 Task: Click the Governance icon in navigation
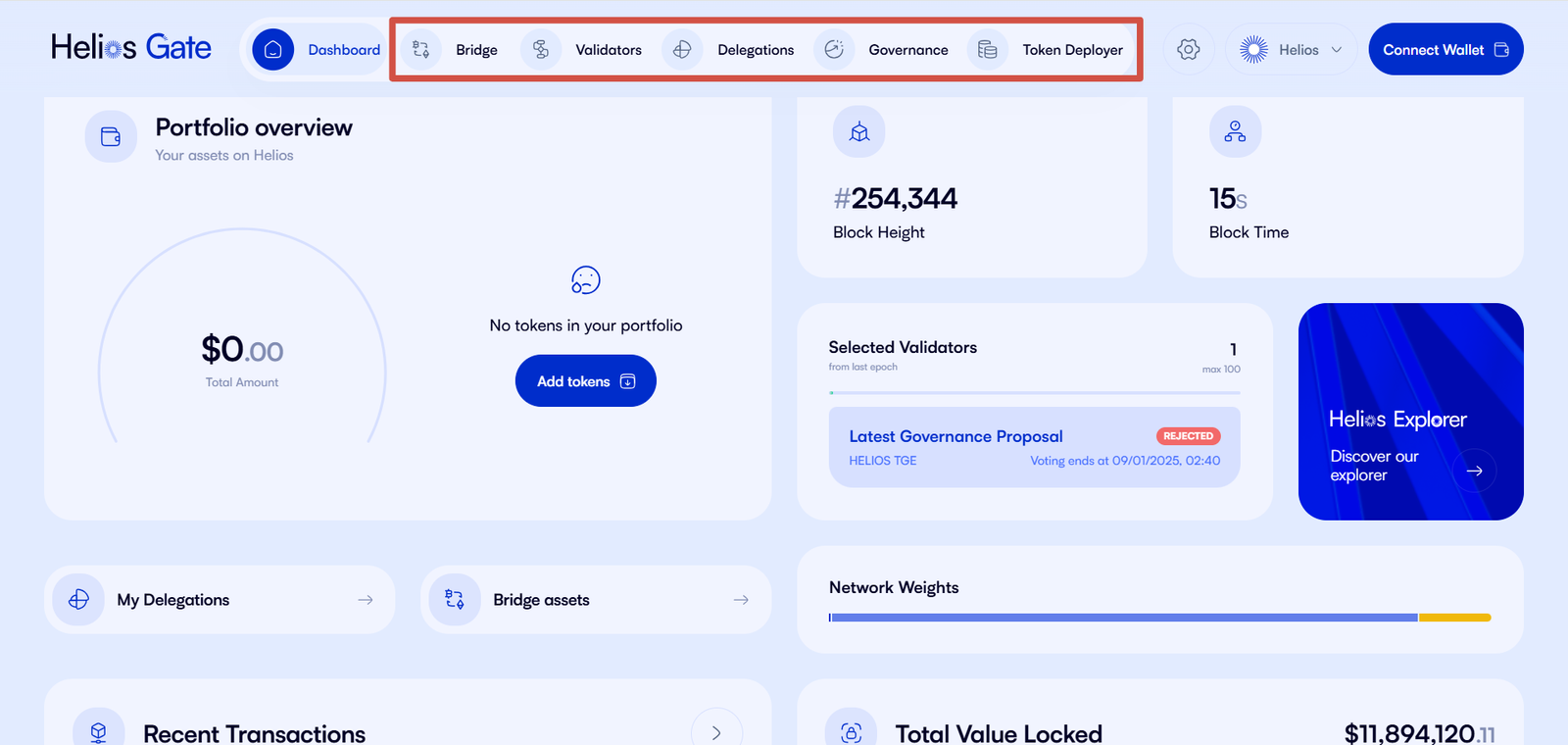pos(834,50)
